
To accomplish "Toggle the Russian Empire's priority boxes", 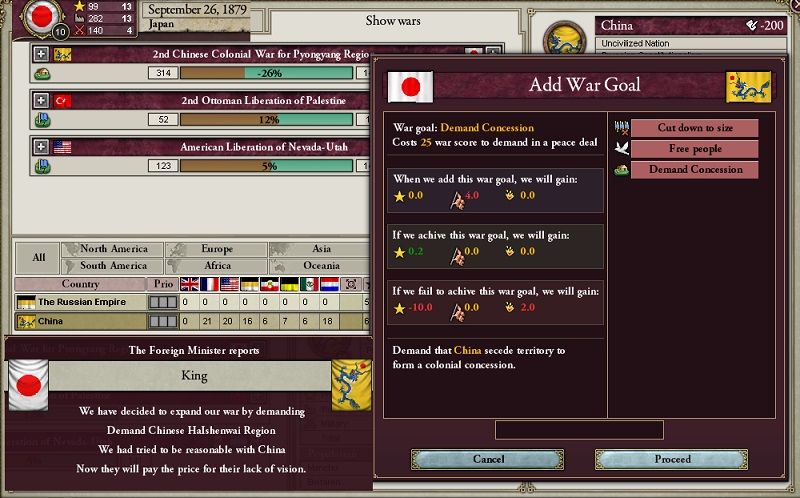I will pos(163,302).
